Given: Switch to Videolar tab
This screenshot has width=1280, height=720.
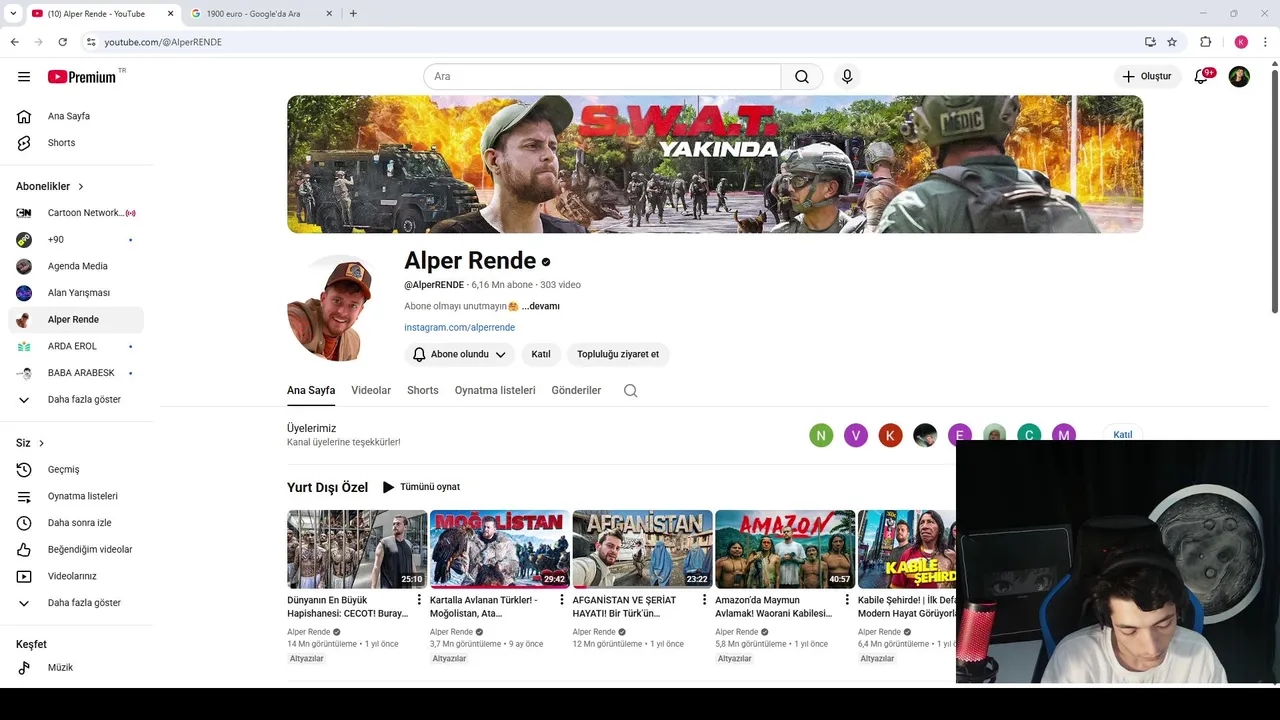Looking at the screenshot, I should coord(371,391).
